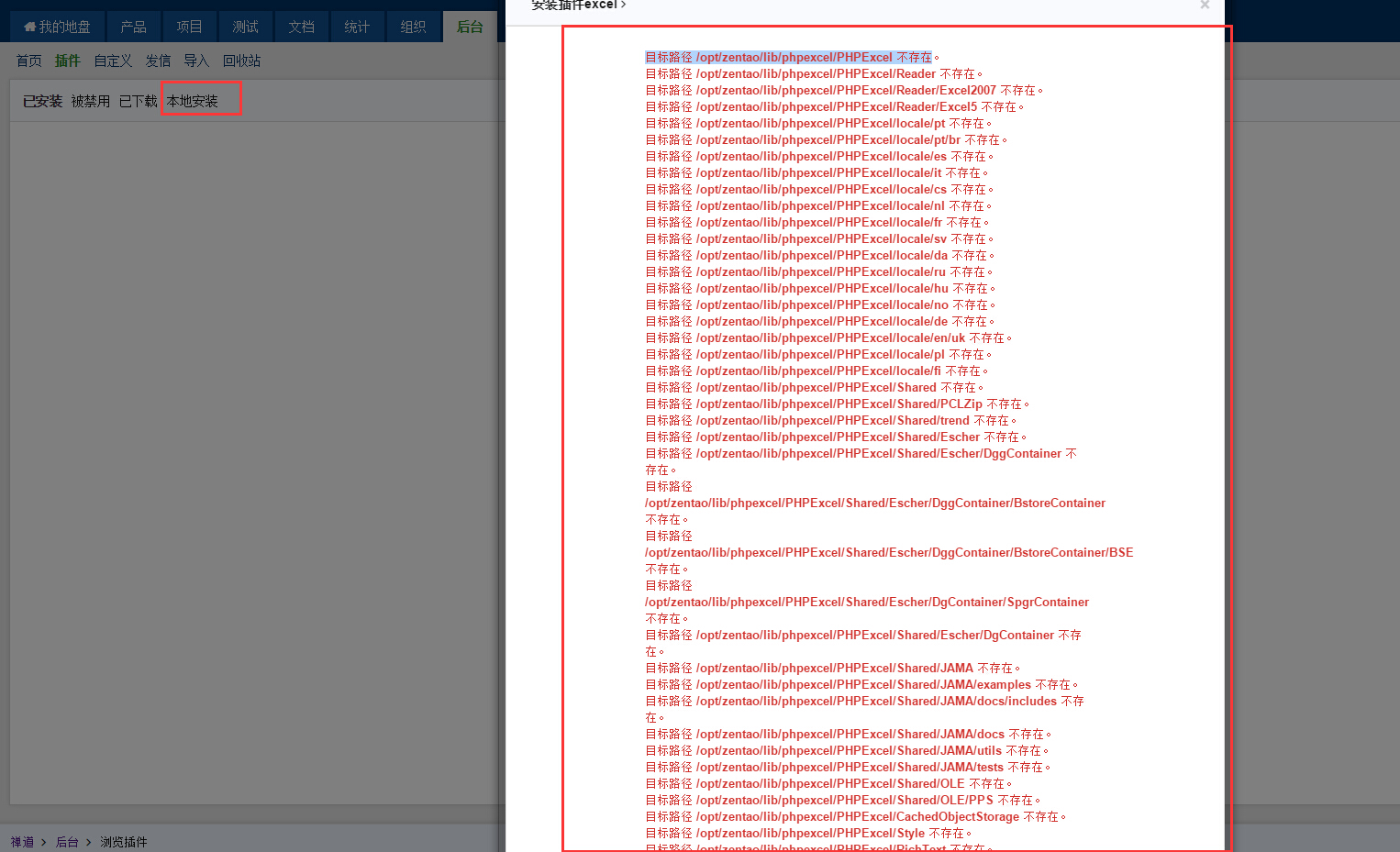Screen dimensions: 1400x852
Task: Click the error line for 'PHPExcel/CachedObjectStorage'
Action: point(856,817)
